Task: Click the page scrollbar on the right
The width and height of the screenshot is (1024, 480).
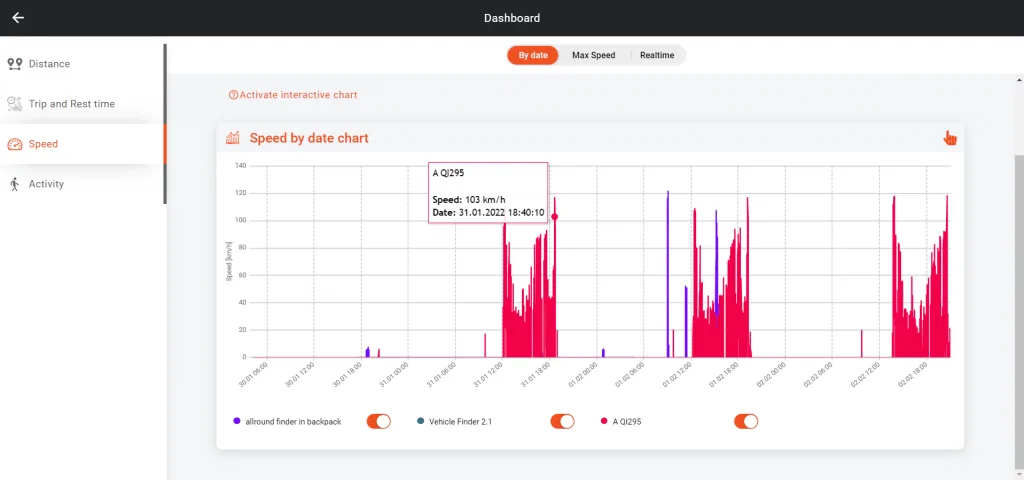Action: [1019, 313]
